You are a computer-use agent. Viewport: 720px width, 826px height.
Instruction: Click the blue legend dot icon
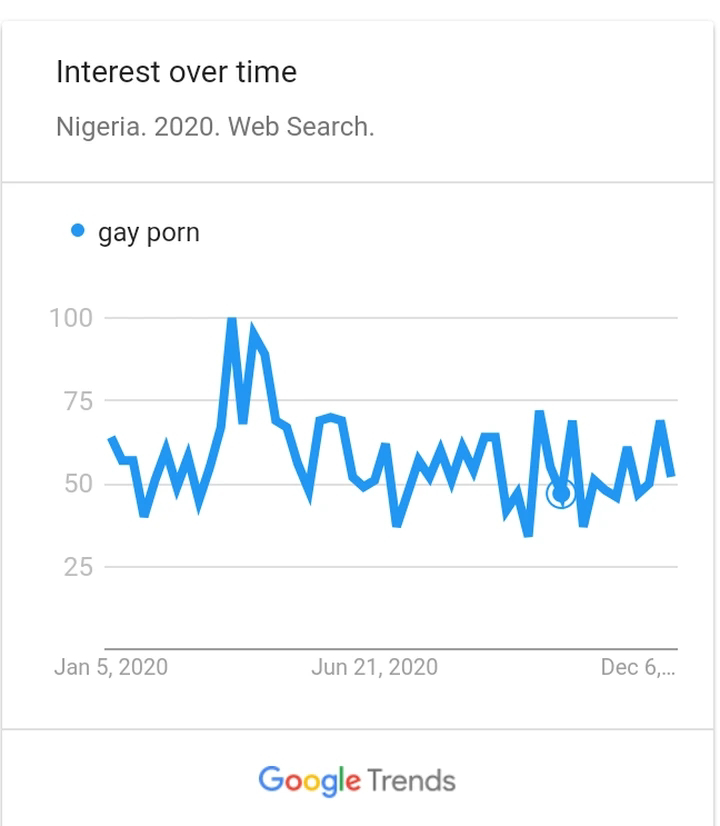coord(77,231)
